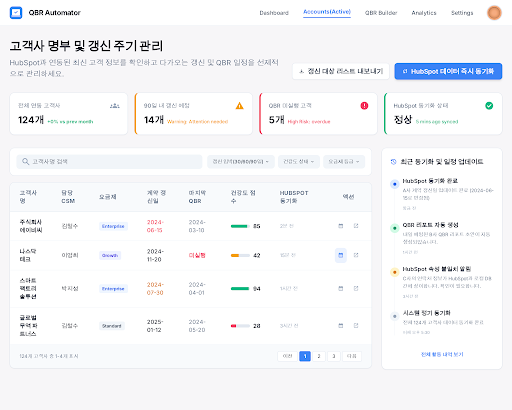Screen dimensions: 512x410
Task: Click the 나스닥 테크 customer name
Action: (28, 255)
